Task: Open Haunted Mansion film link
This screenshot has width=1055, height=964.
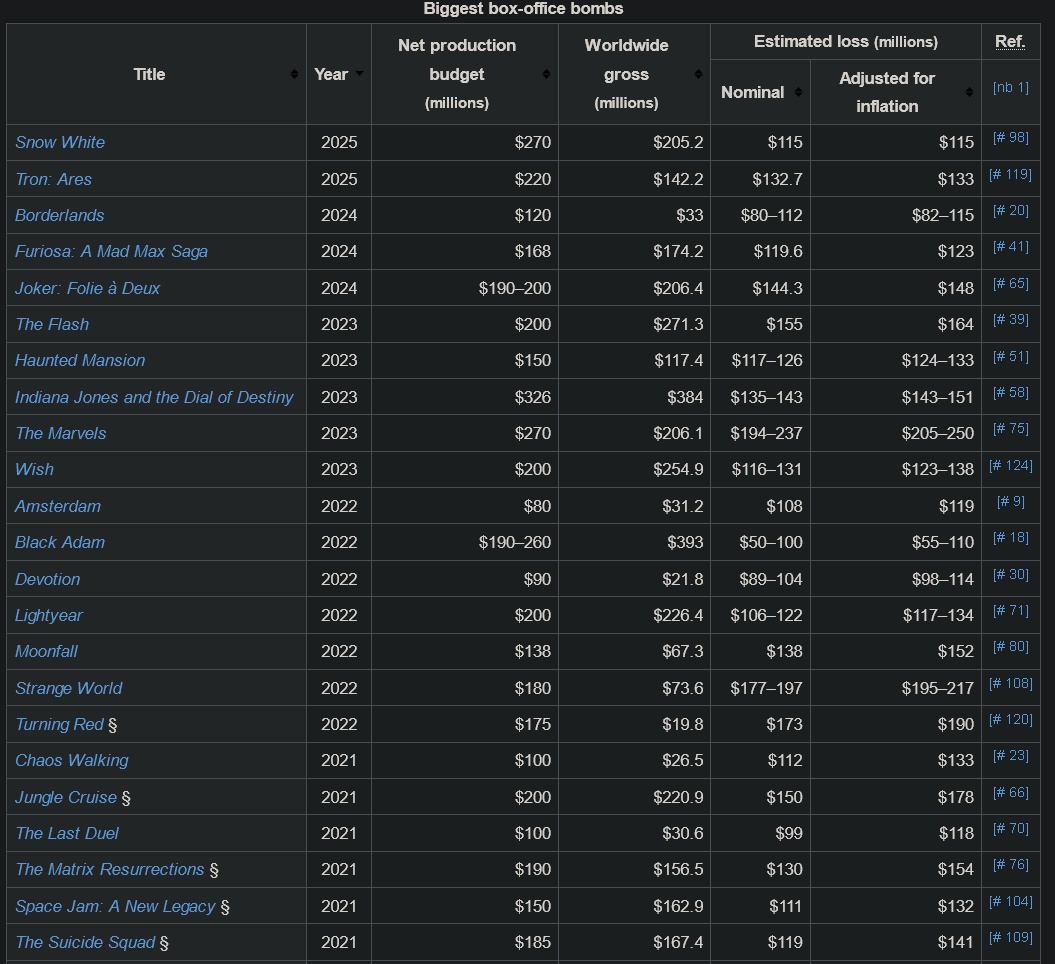Action: tap(80, 361)
